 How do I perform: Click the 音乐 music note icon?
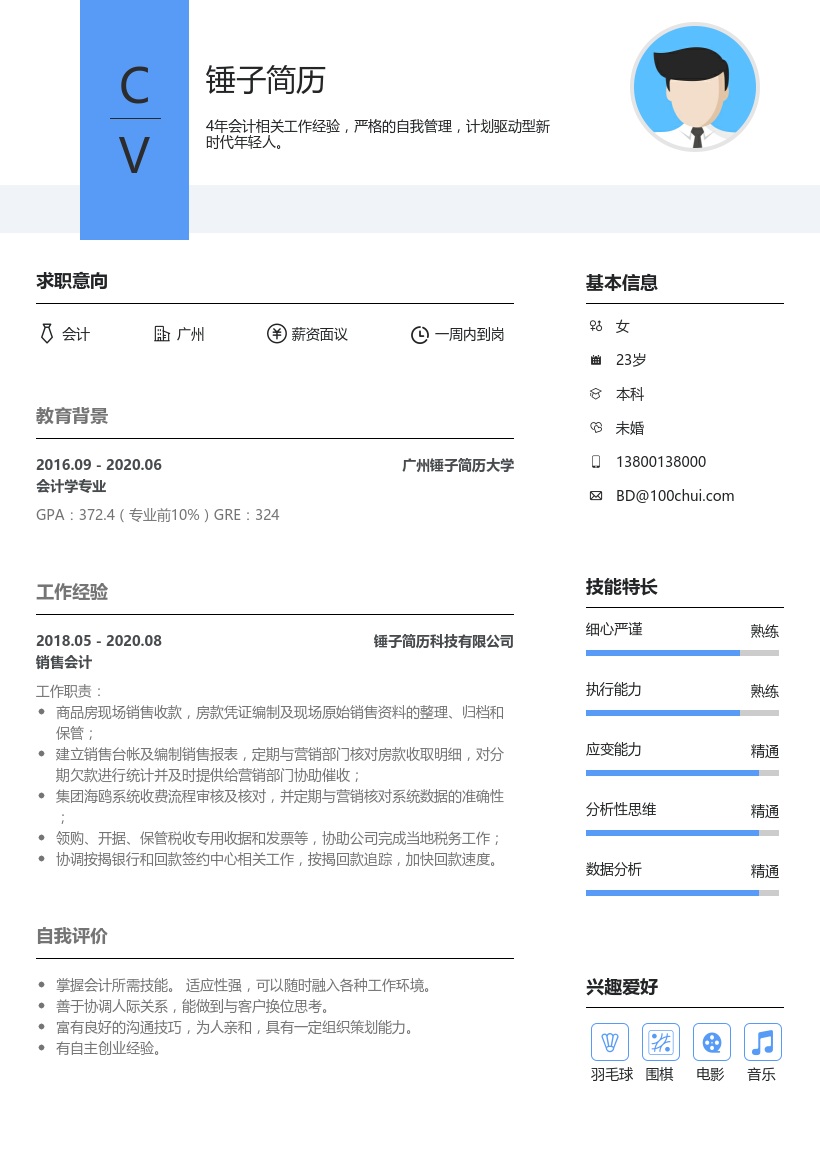(762, 1042)
